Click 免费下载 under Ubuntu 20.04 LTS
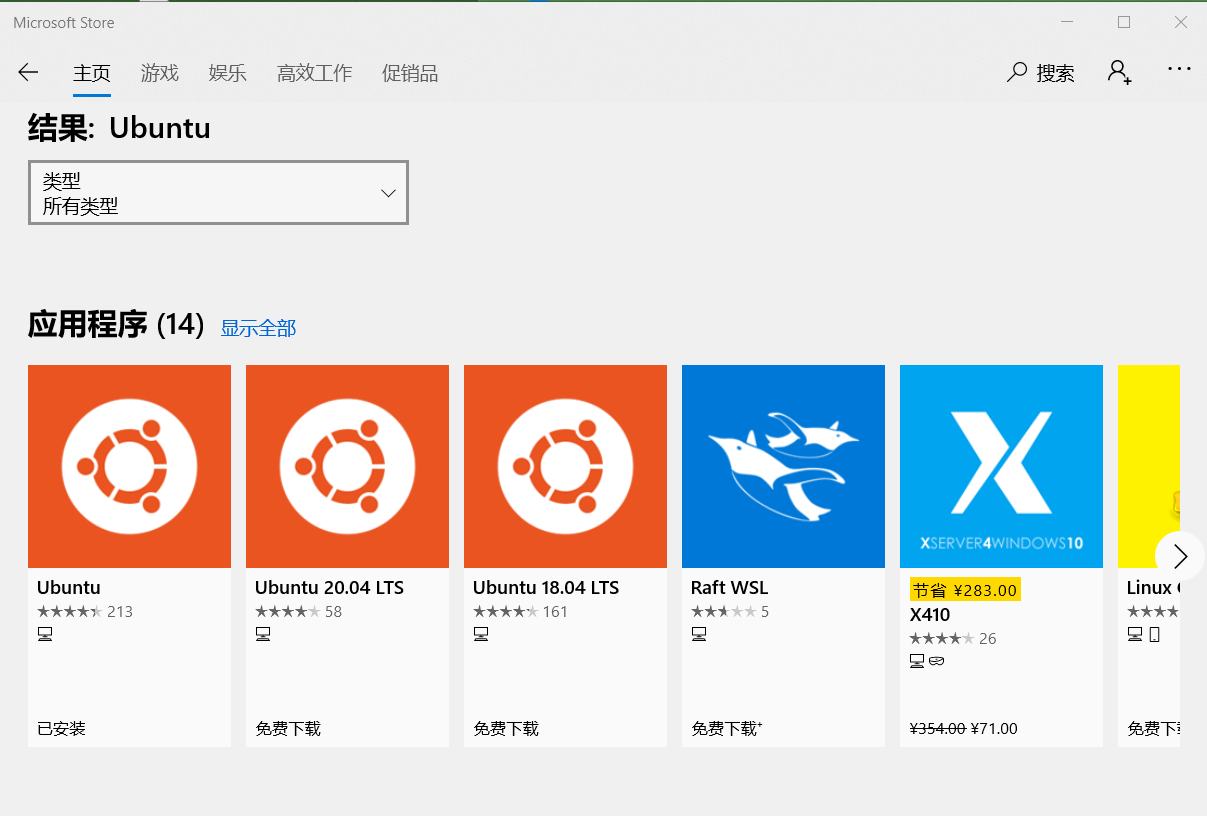 pos(288,729)
